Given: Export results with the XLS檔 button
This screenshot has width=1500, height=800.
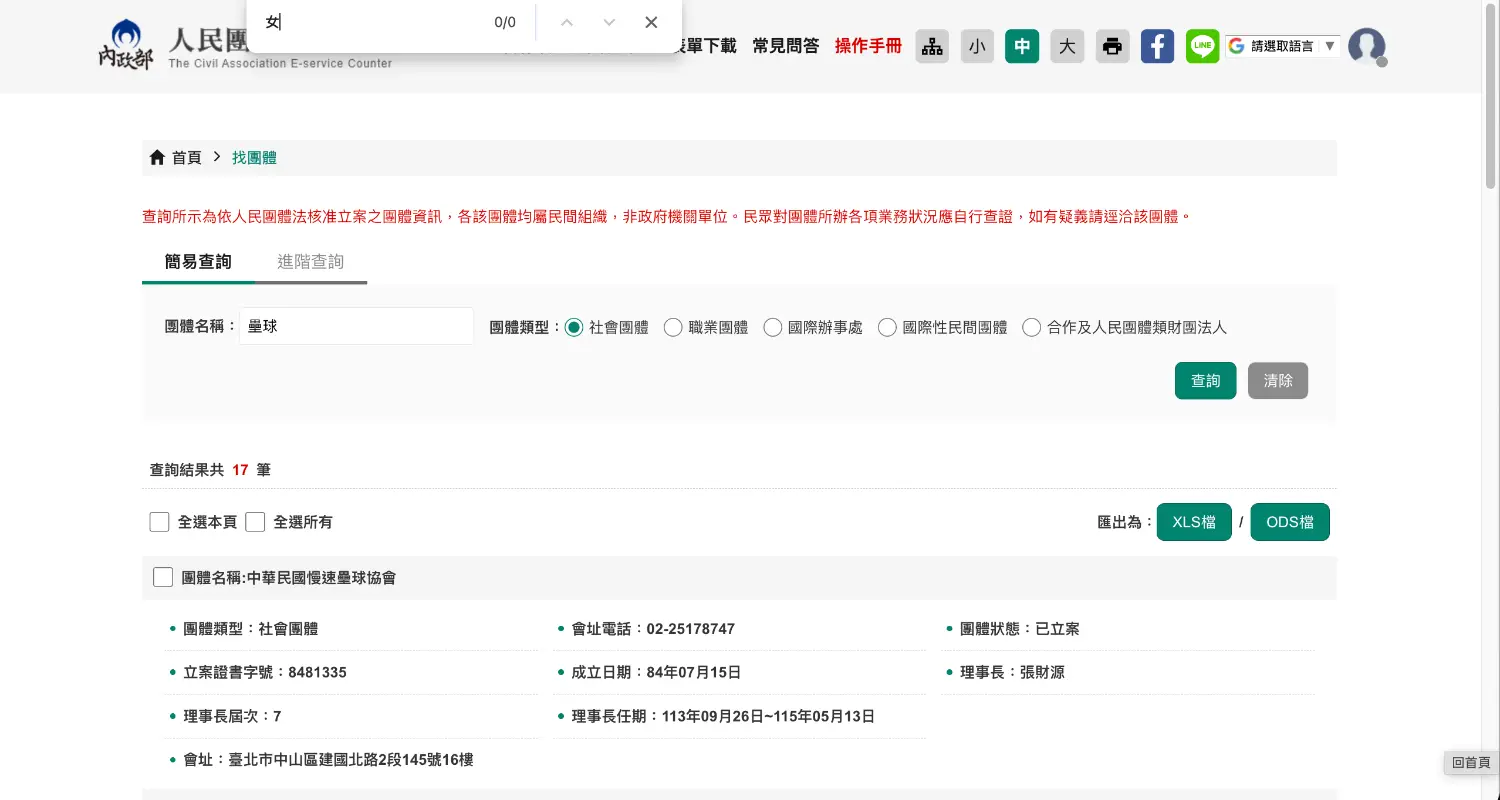Looking at the screenshot, I should (x=1193, y=522).
